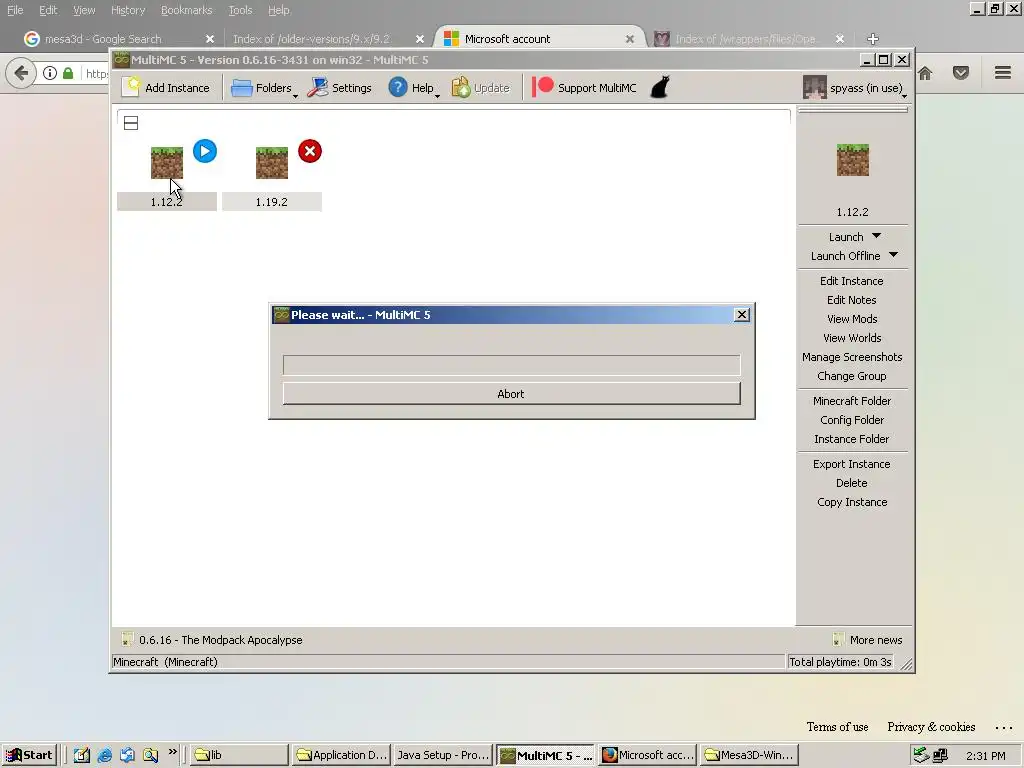Click Delete in the side panel
Screen dimensions: 1024x768
click(852, 483)
